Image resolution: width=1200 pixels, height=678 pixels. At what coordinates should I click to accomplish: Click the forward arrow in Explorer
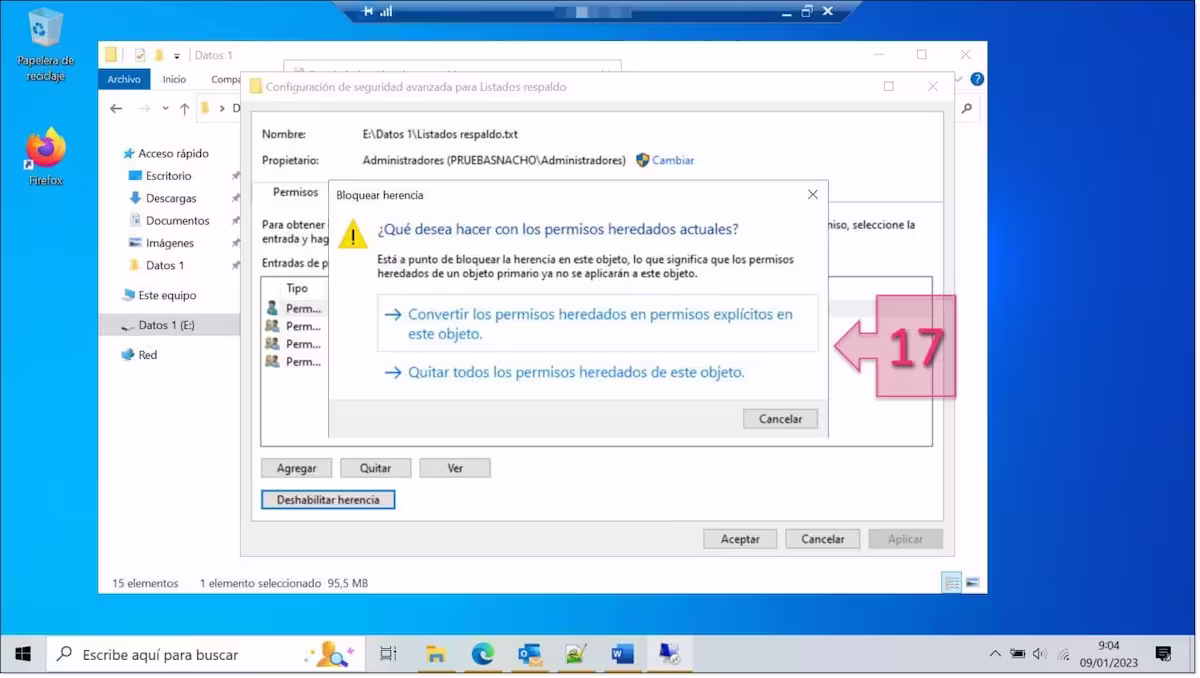(x=144, y=108)
